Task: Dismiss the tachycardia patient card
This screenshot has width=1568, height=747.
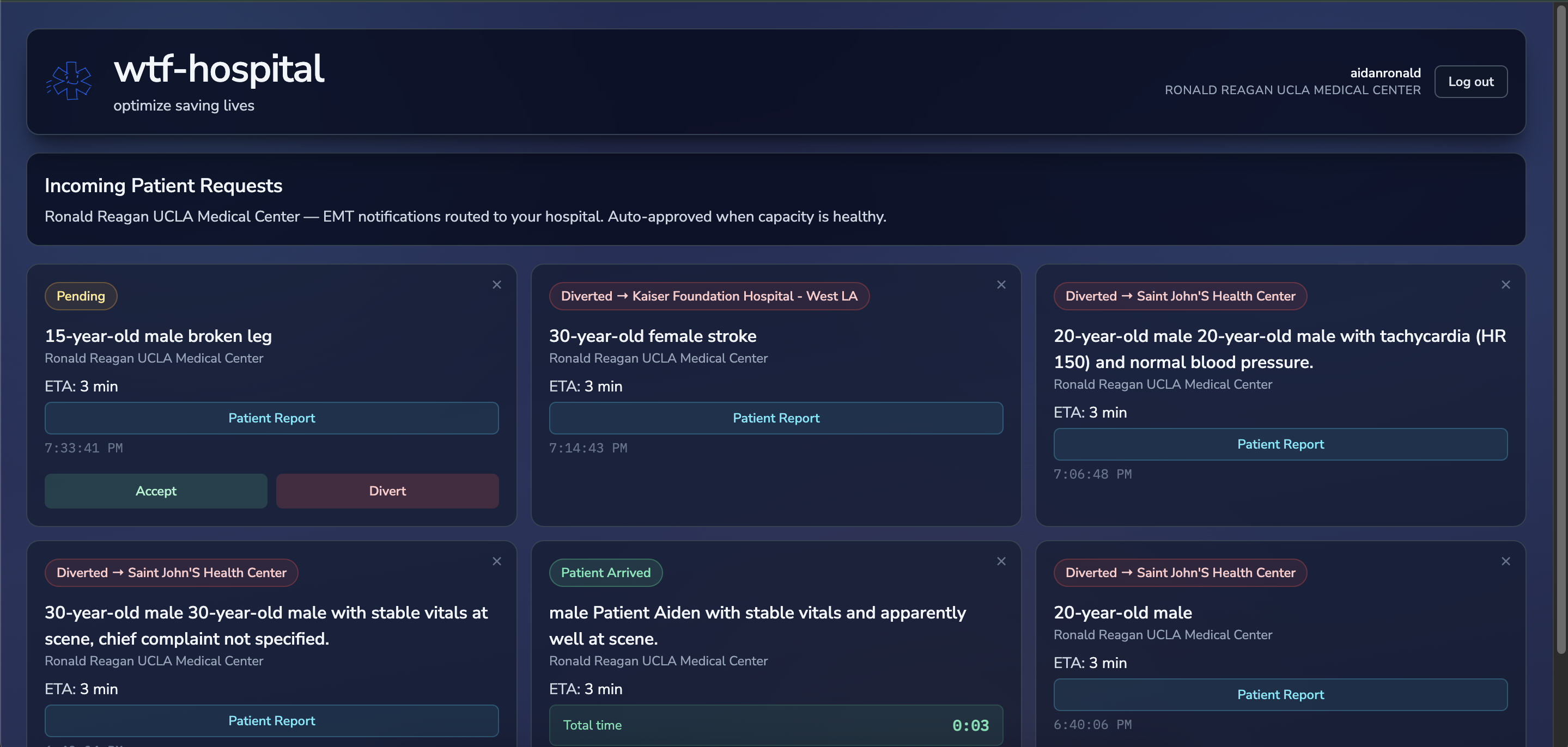Action: point(1505,285)
